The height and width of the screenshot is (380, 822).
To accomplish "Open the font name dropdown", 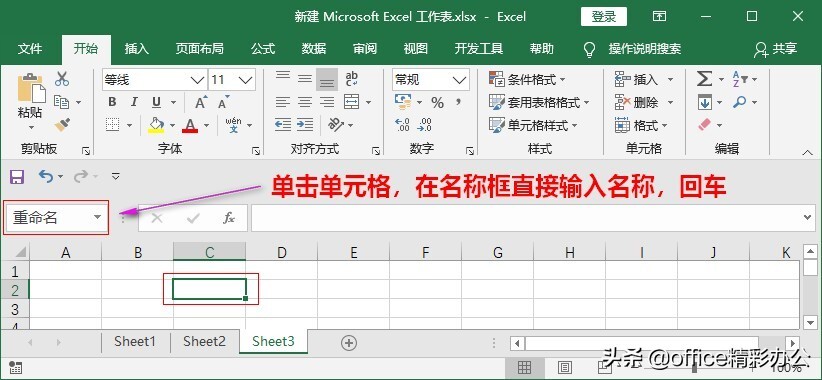I will pyautogui.click(x=198, y=80).
